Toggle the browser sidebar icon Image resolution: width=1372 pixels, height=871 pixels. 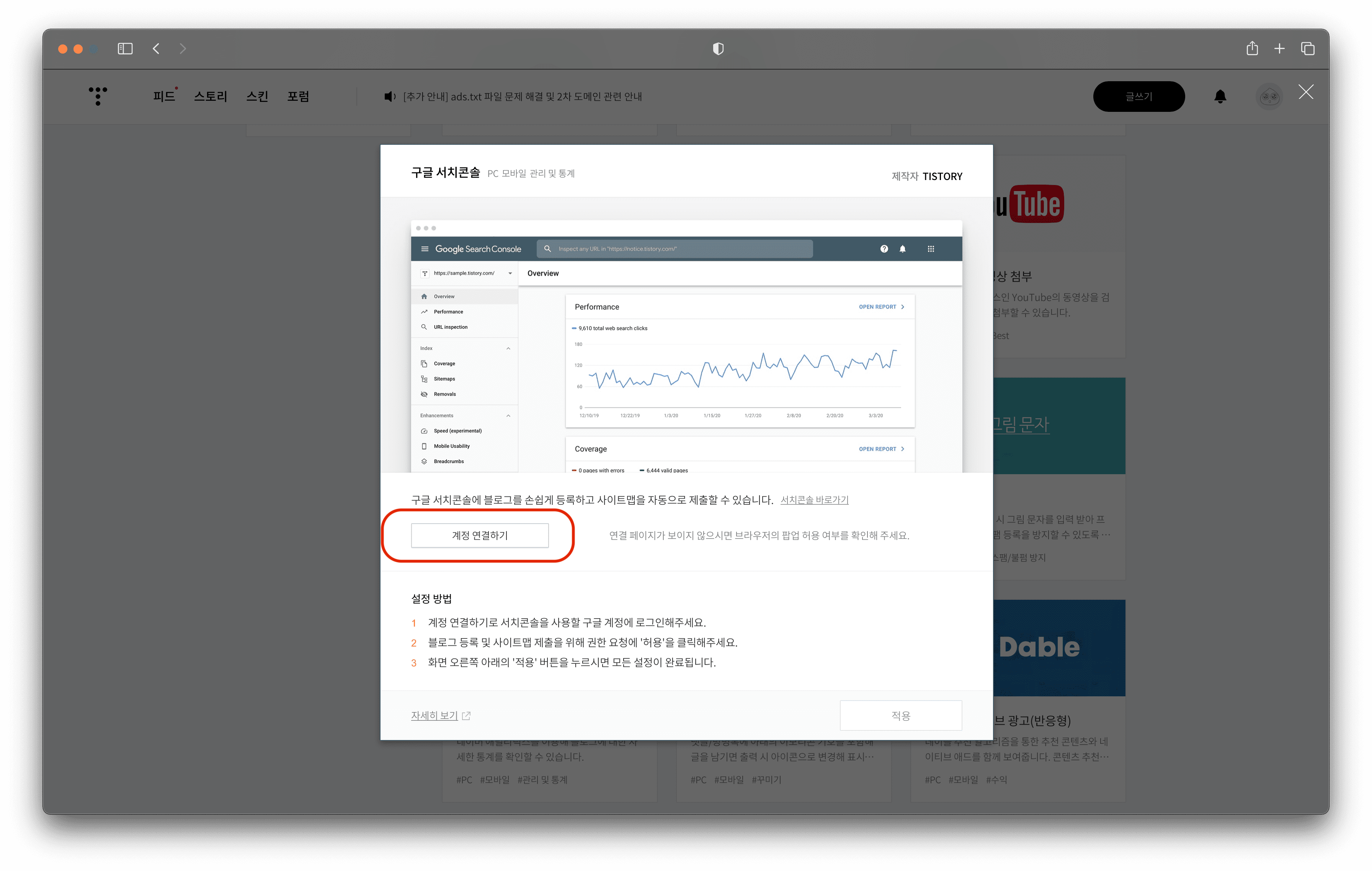(125, 48)
